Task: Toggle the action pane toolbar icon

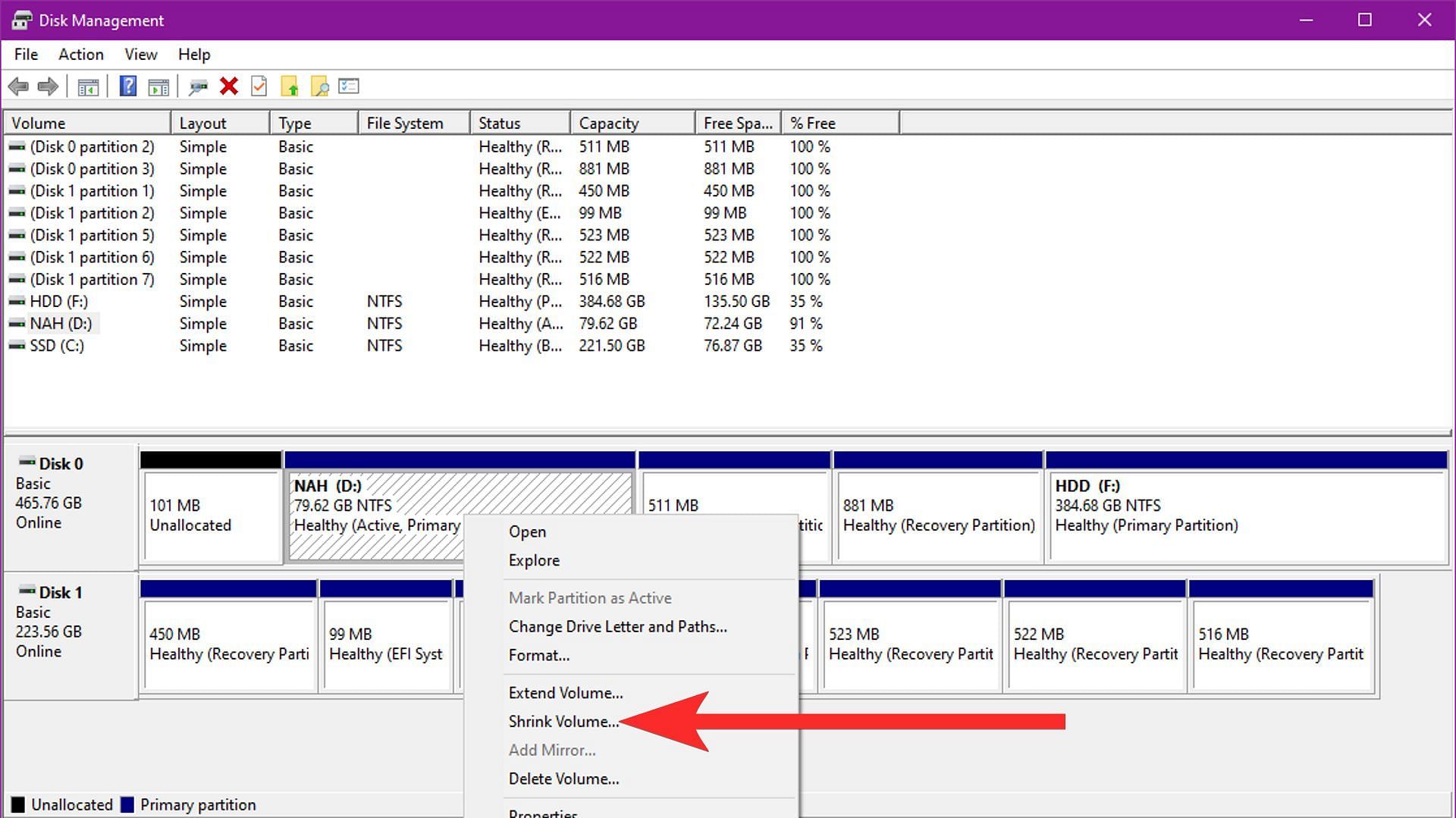Action: [158, 86]
